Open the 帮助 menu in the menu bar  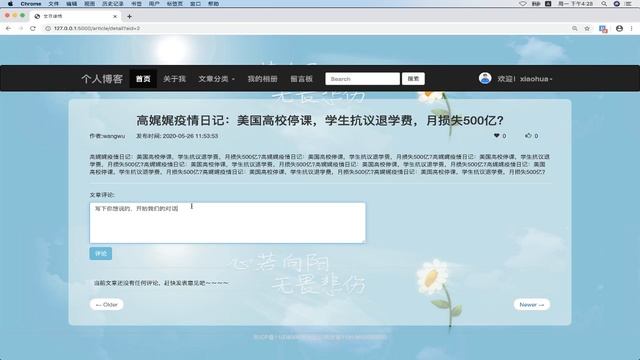pos(213,4)
